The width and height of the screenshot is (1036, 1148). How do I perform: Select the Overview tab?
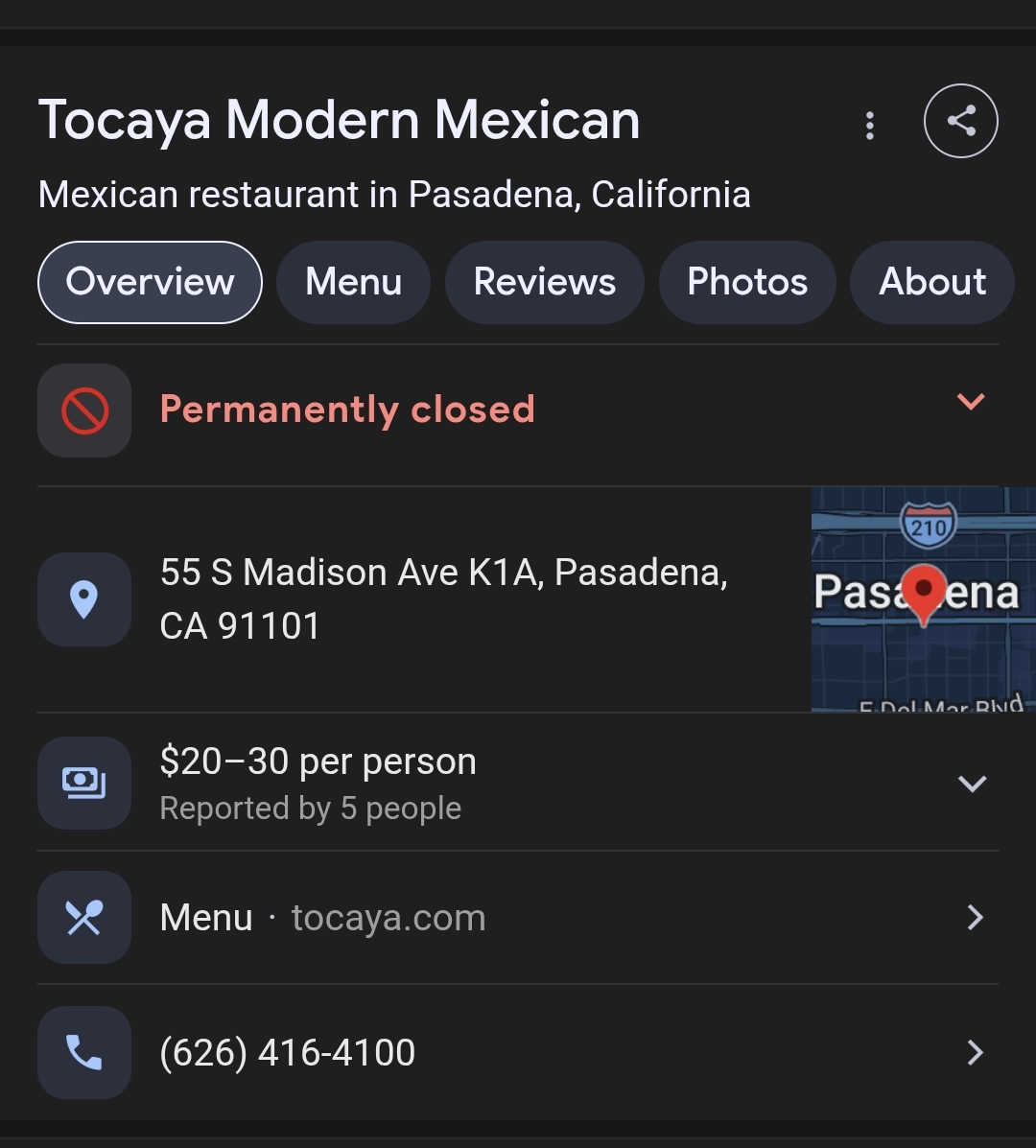[x=150, y=282]
